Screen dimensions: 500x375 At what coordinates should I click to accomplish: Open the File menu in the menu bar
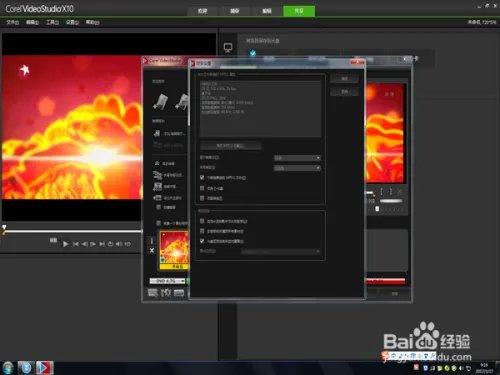pos(13,22)
